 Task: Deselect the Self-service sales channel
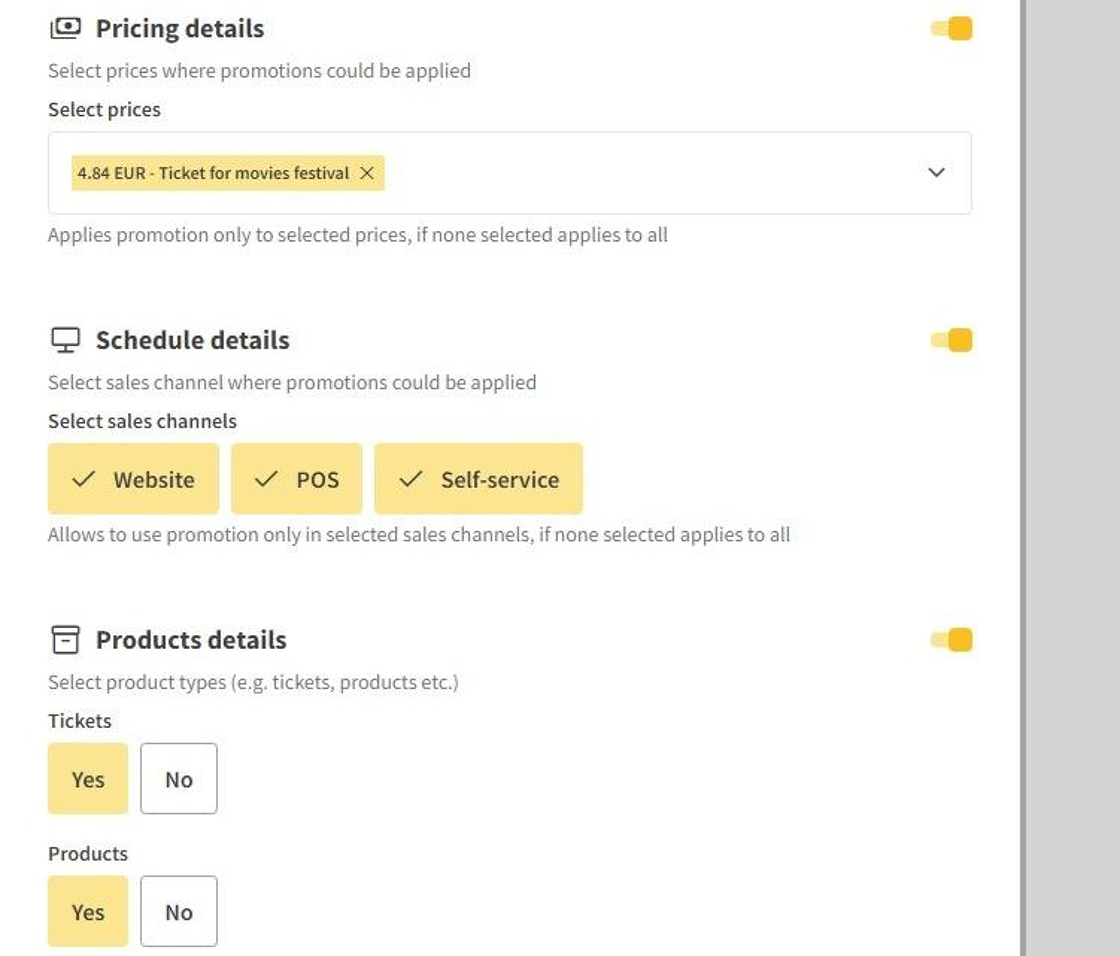tap(479, 479)
